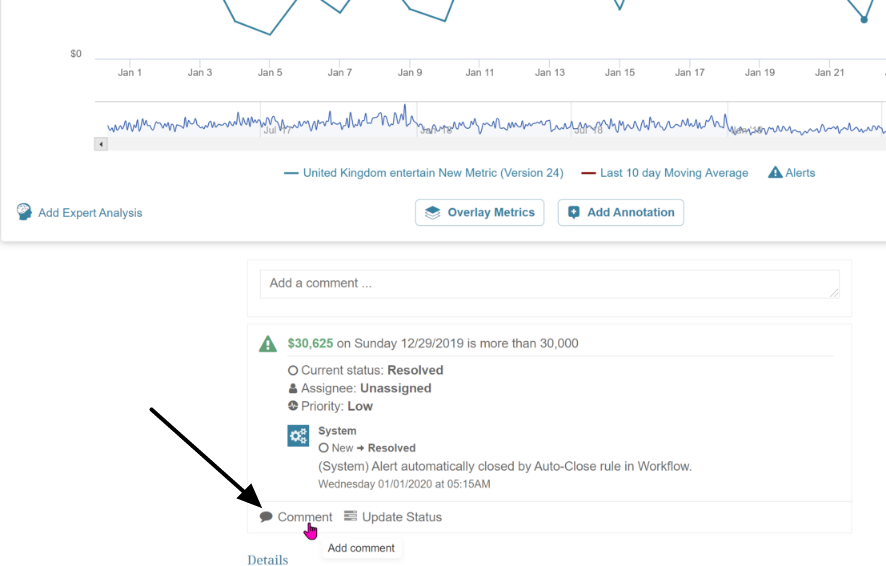Toggle United Kingdom entertain New Metric legend series
886x566 pixels.
[432, 173]
